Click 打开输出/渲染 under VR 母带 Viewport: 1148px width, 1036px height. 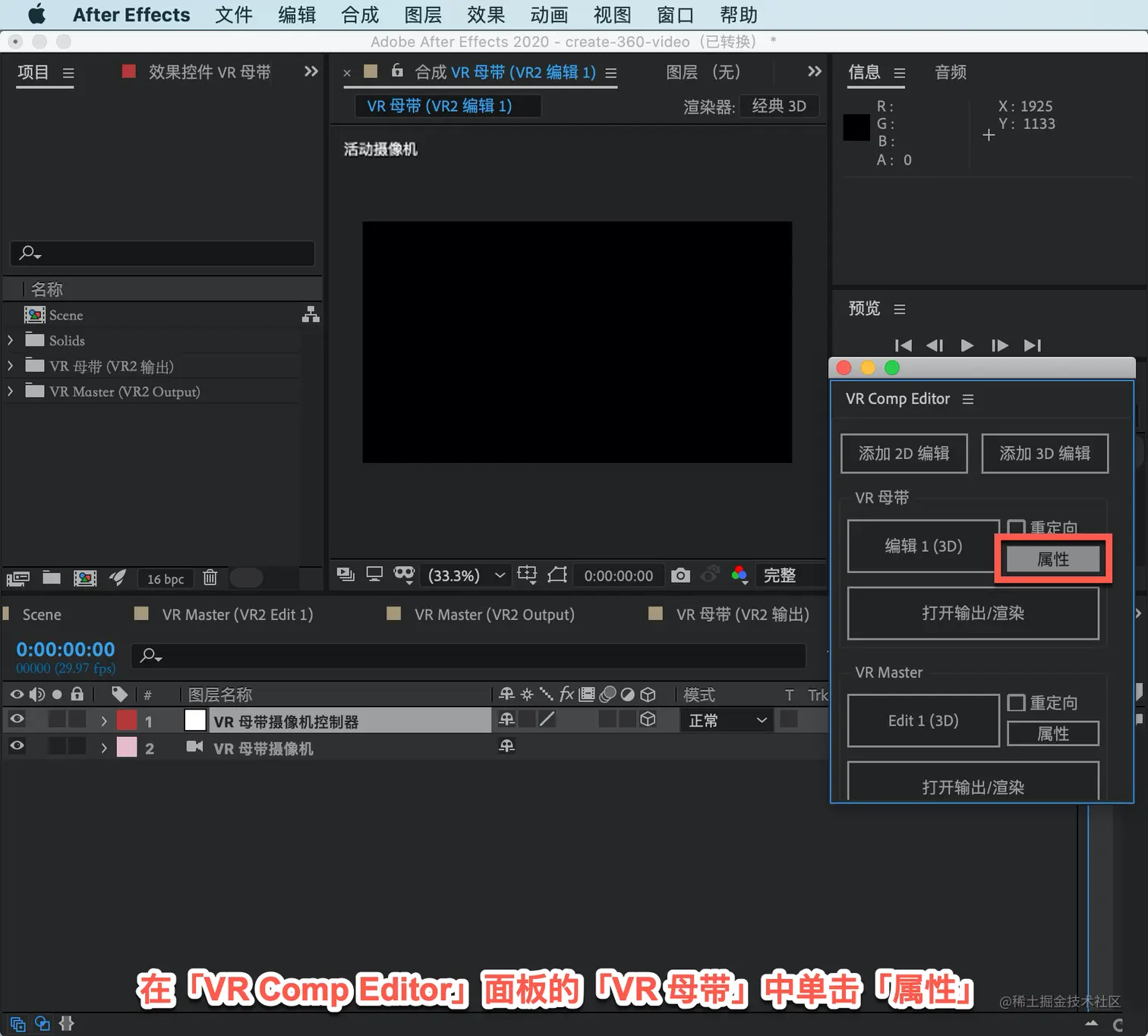pyautogui.click(x=973, y=612)
